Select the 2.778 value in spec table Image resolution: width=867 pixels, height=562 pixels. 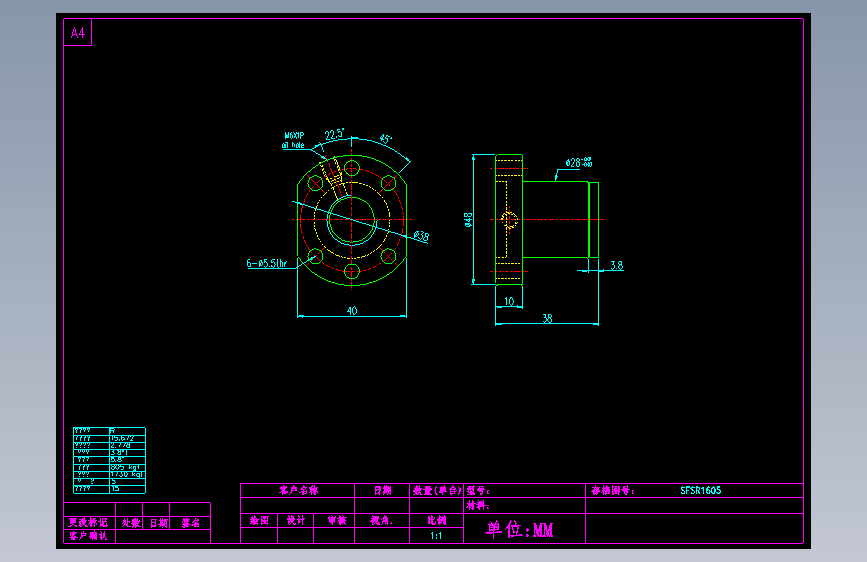(120, 445)
